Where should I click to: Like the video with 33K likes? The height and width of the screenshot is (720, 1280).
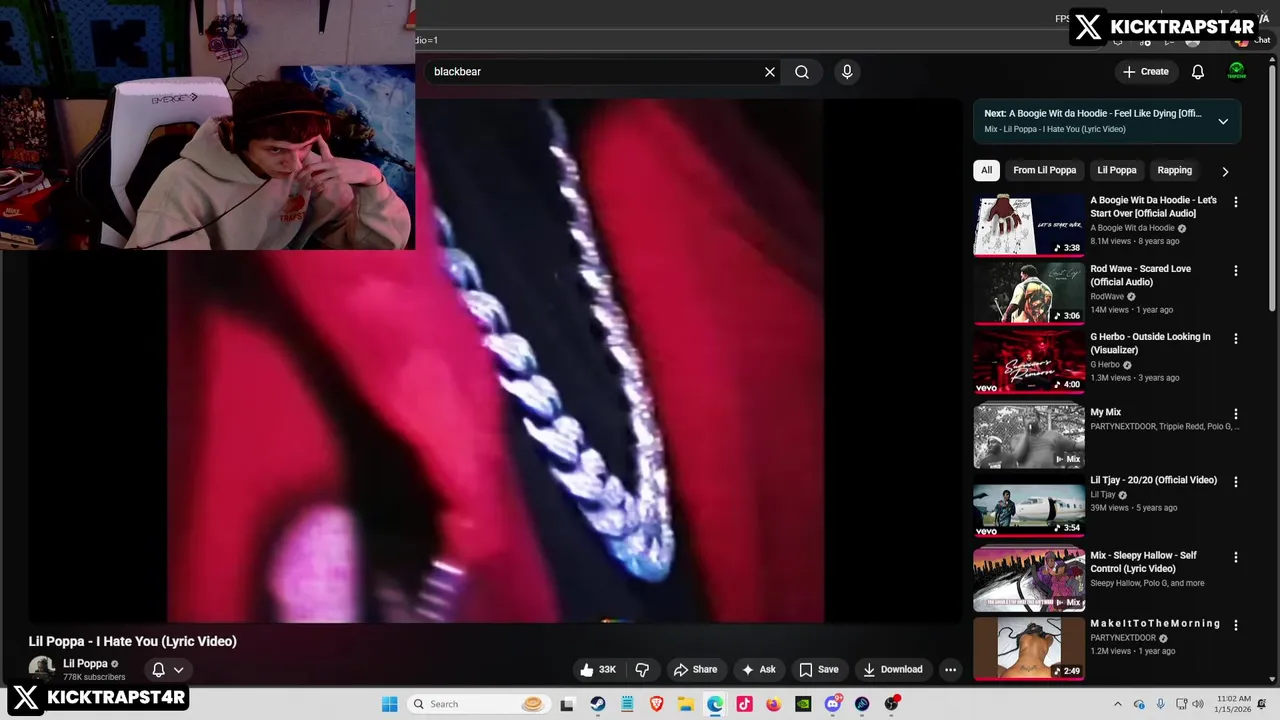pyautogui.click(x=598, y=670)
